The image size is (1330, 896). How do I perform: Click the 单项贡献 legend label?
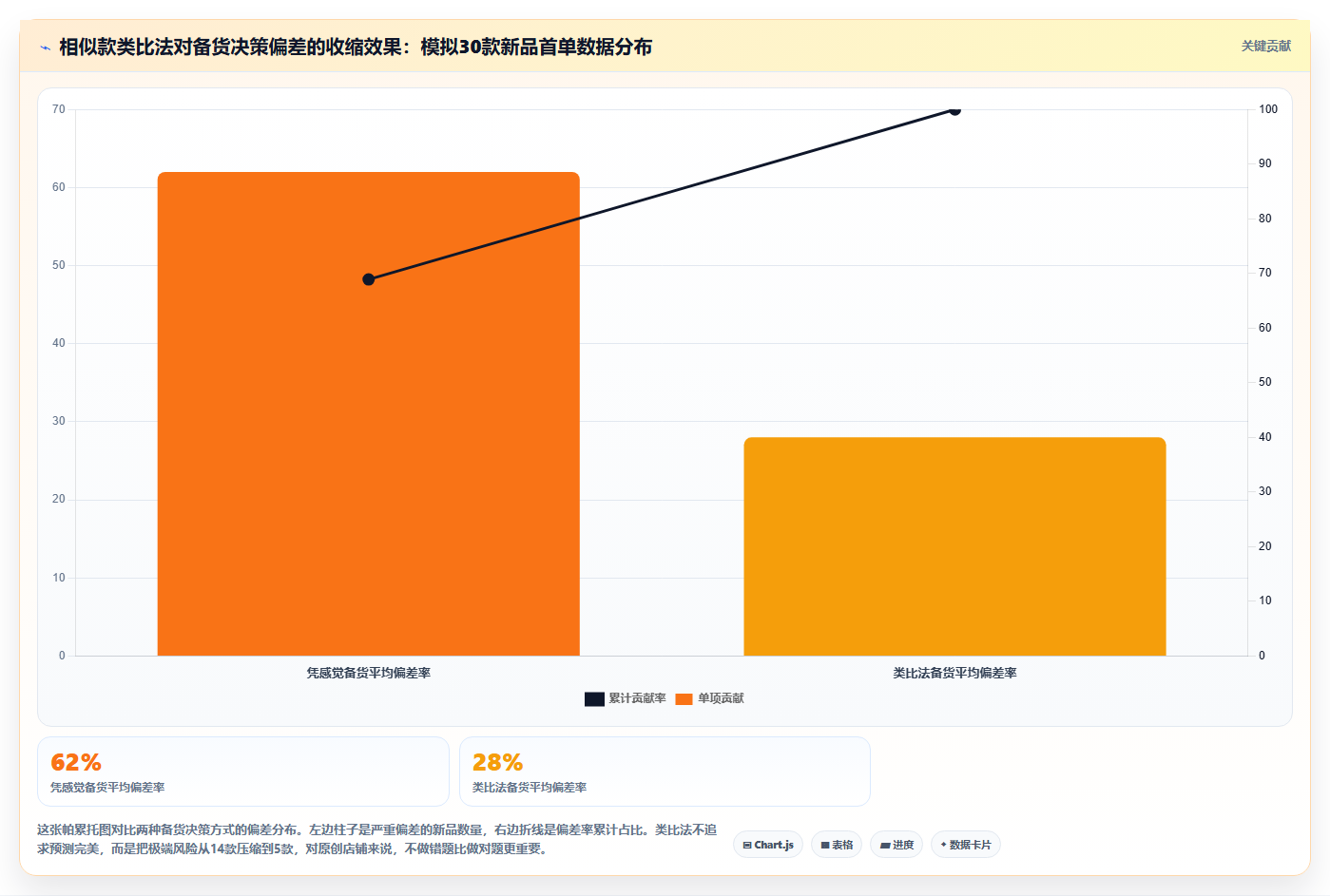[x=721, y=698]
